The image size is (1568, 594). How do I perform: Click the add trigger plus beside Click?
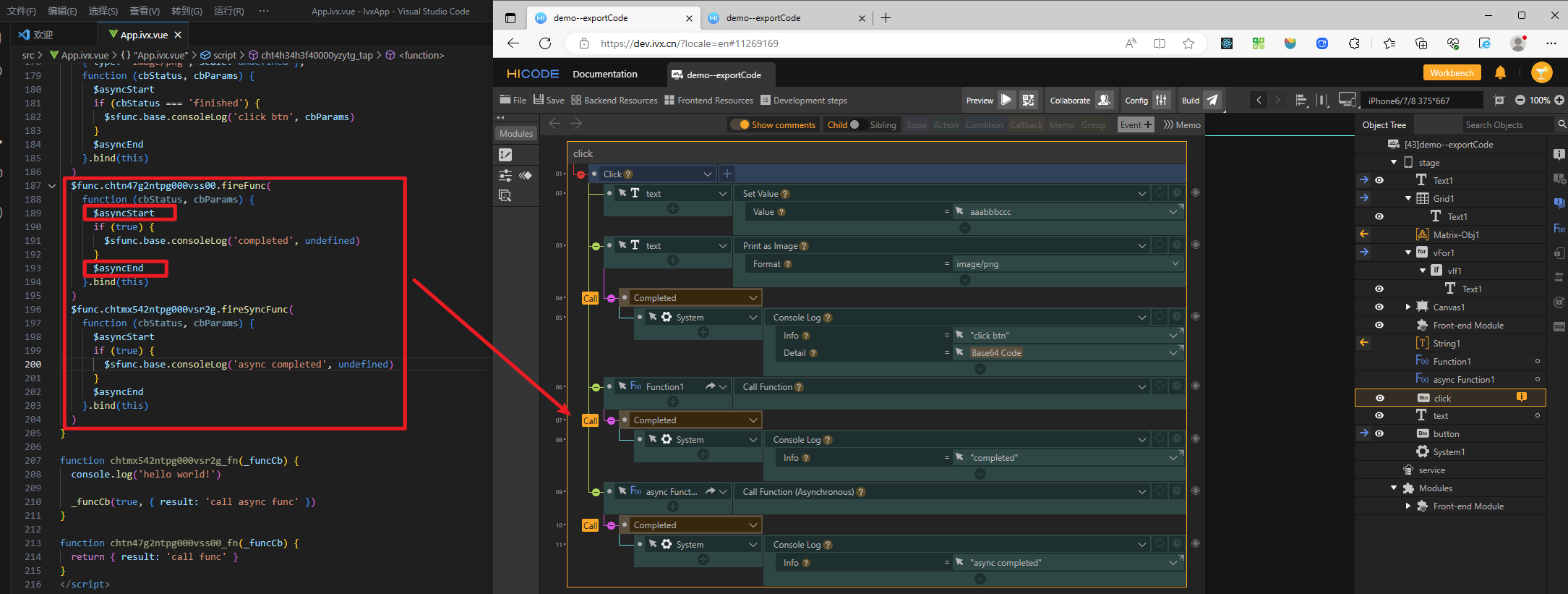tap(727, 174)
